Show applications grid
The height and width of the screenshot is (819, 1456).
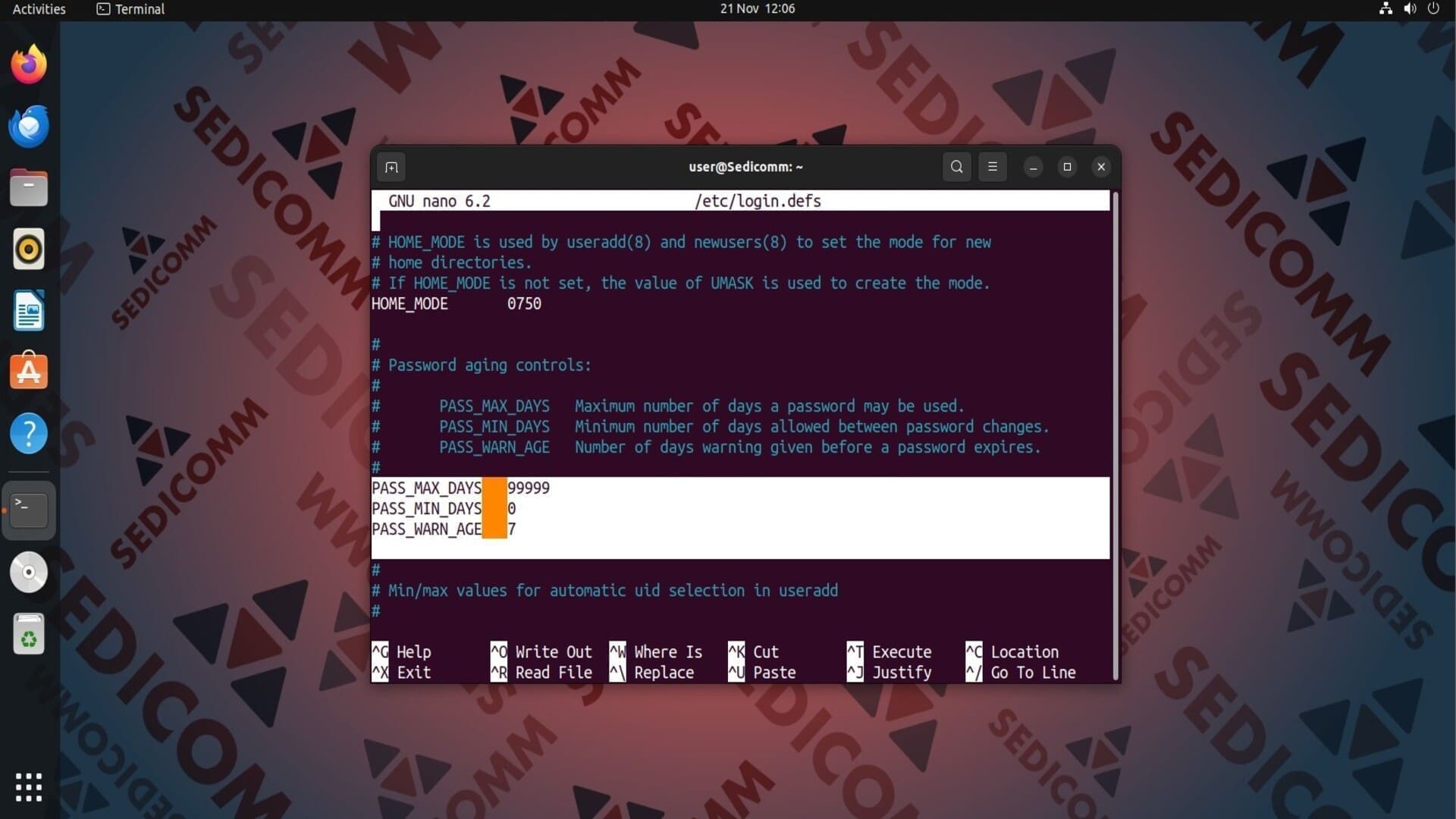pyautogui.click(x=29, y=787)
